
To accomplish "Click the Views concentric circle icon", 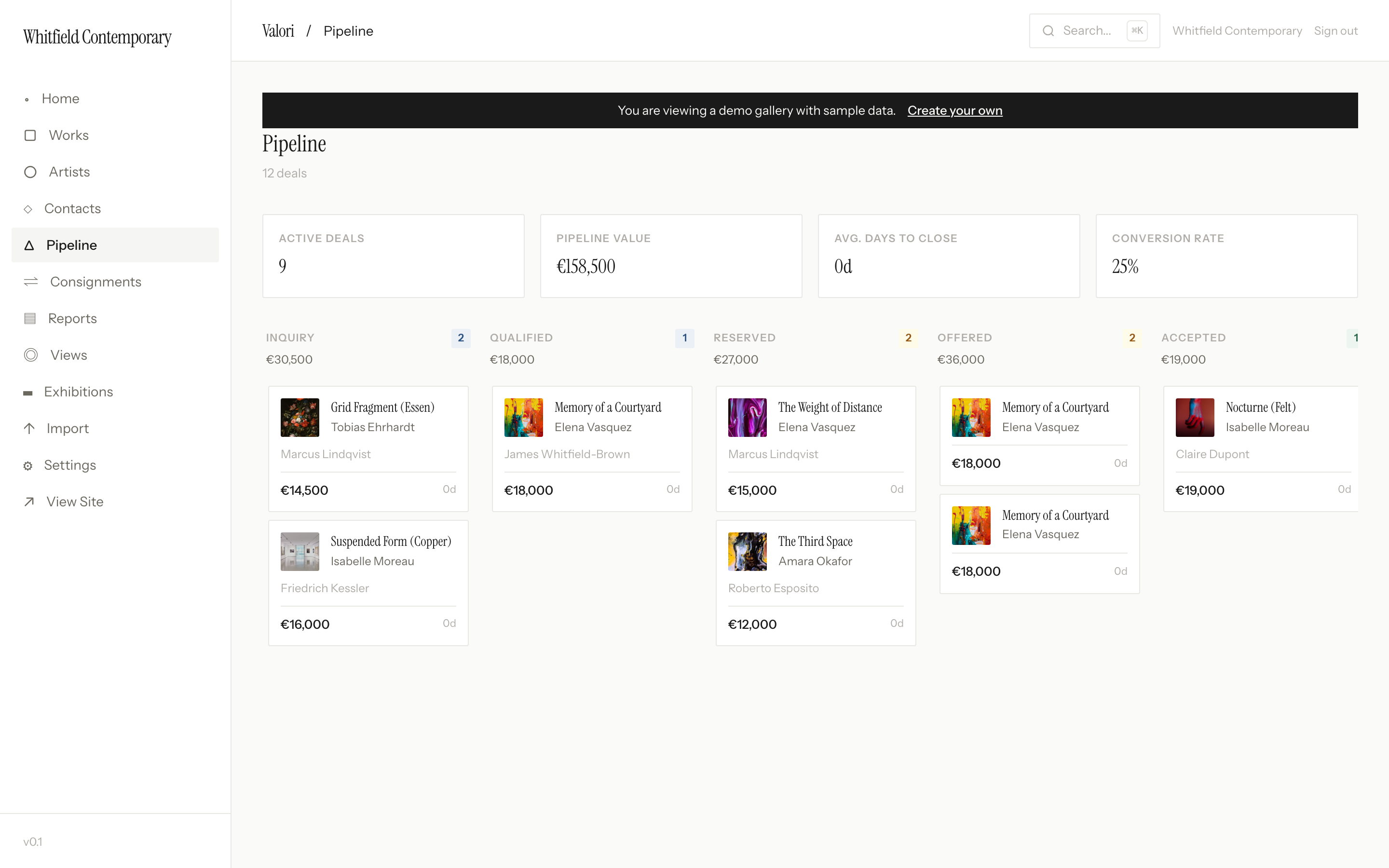I will tap(31, 355).
